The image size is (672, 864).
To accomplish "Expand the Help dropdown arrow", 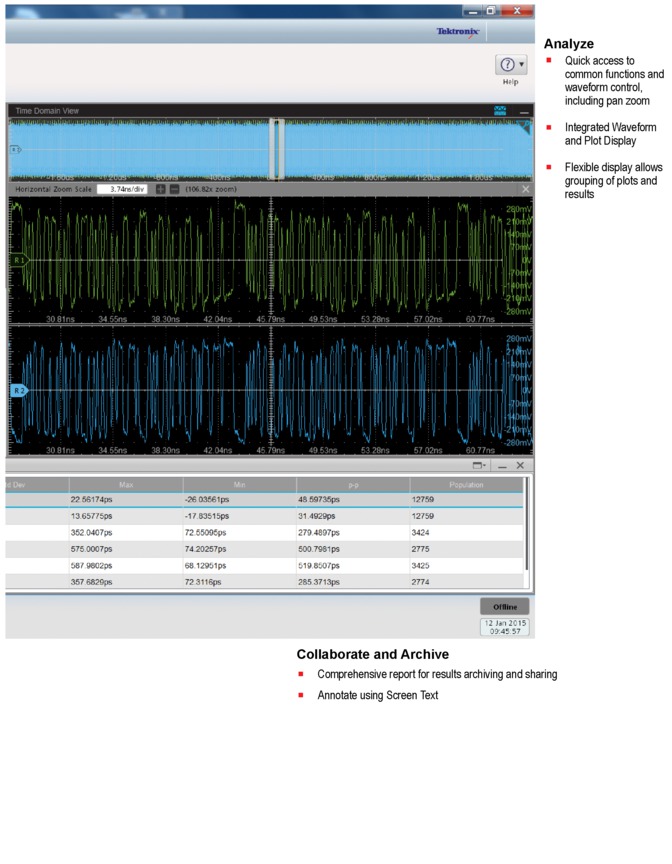I will [x=521, y=65].
